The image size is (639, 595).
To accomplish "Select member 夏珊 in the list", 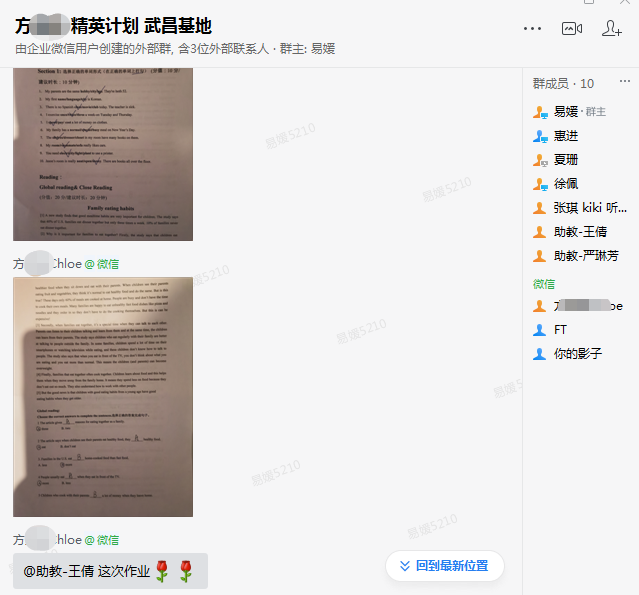I will [x=566, y=160].
